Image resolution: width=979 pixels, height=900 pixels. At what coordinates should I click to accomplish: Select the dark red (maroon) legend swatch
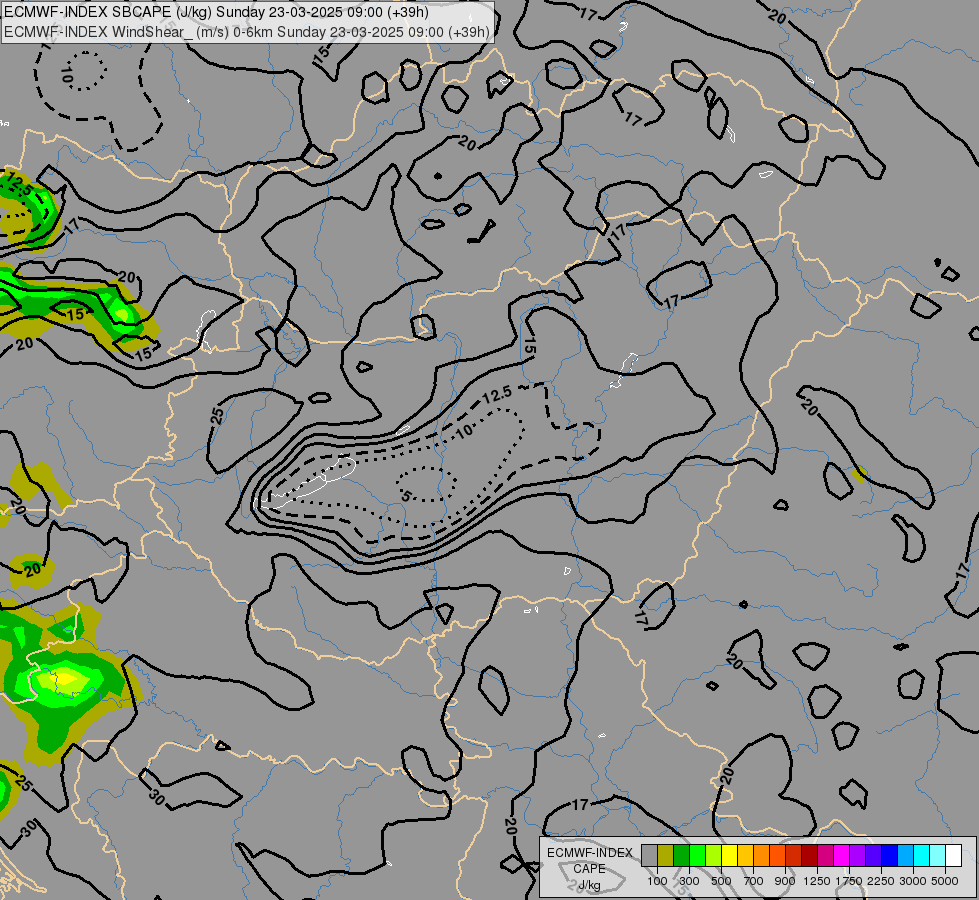point(810,856)
